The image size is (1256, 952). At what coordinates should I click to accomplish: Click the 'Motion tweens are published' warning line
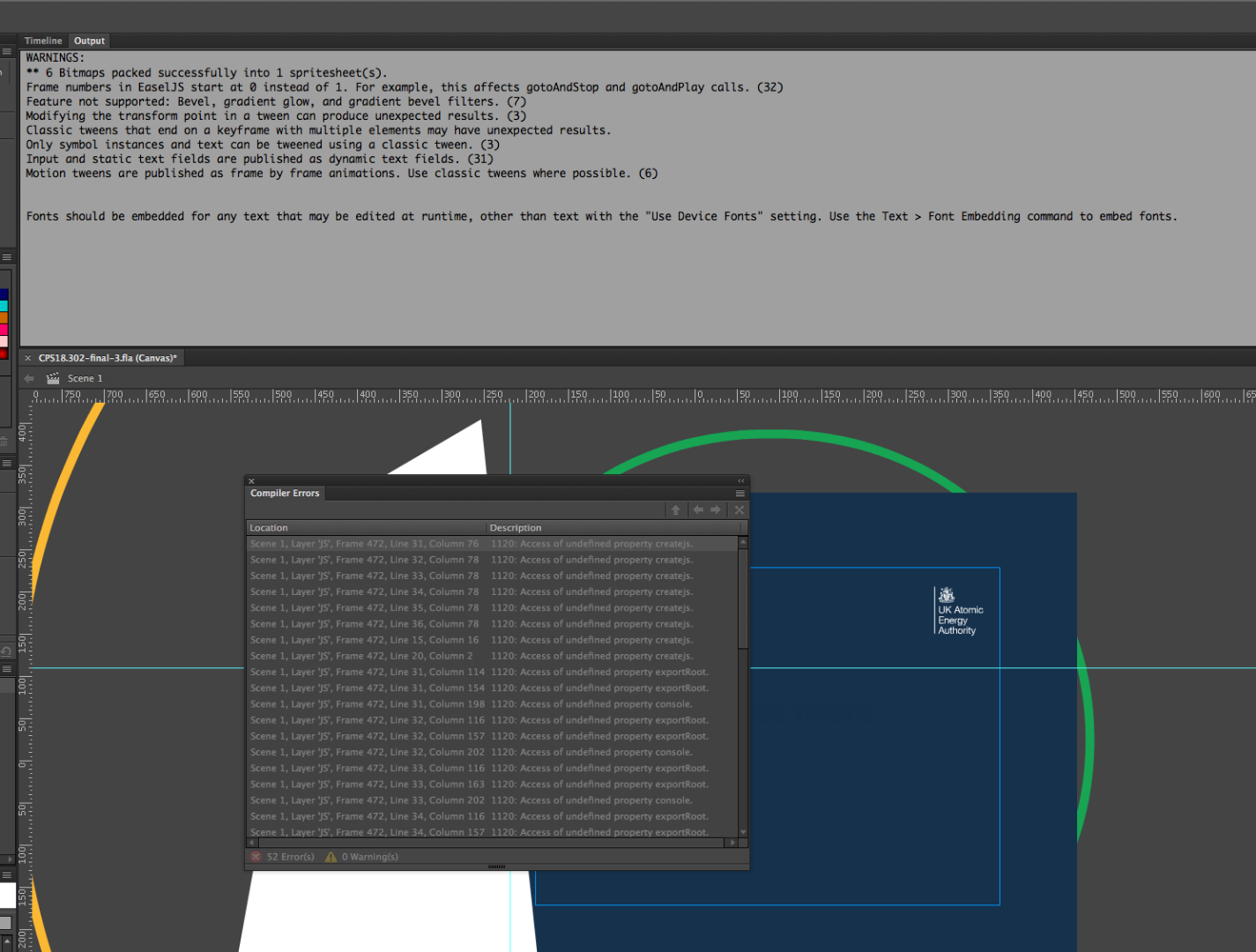tap(342, 174)
